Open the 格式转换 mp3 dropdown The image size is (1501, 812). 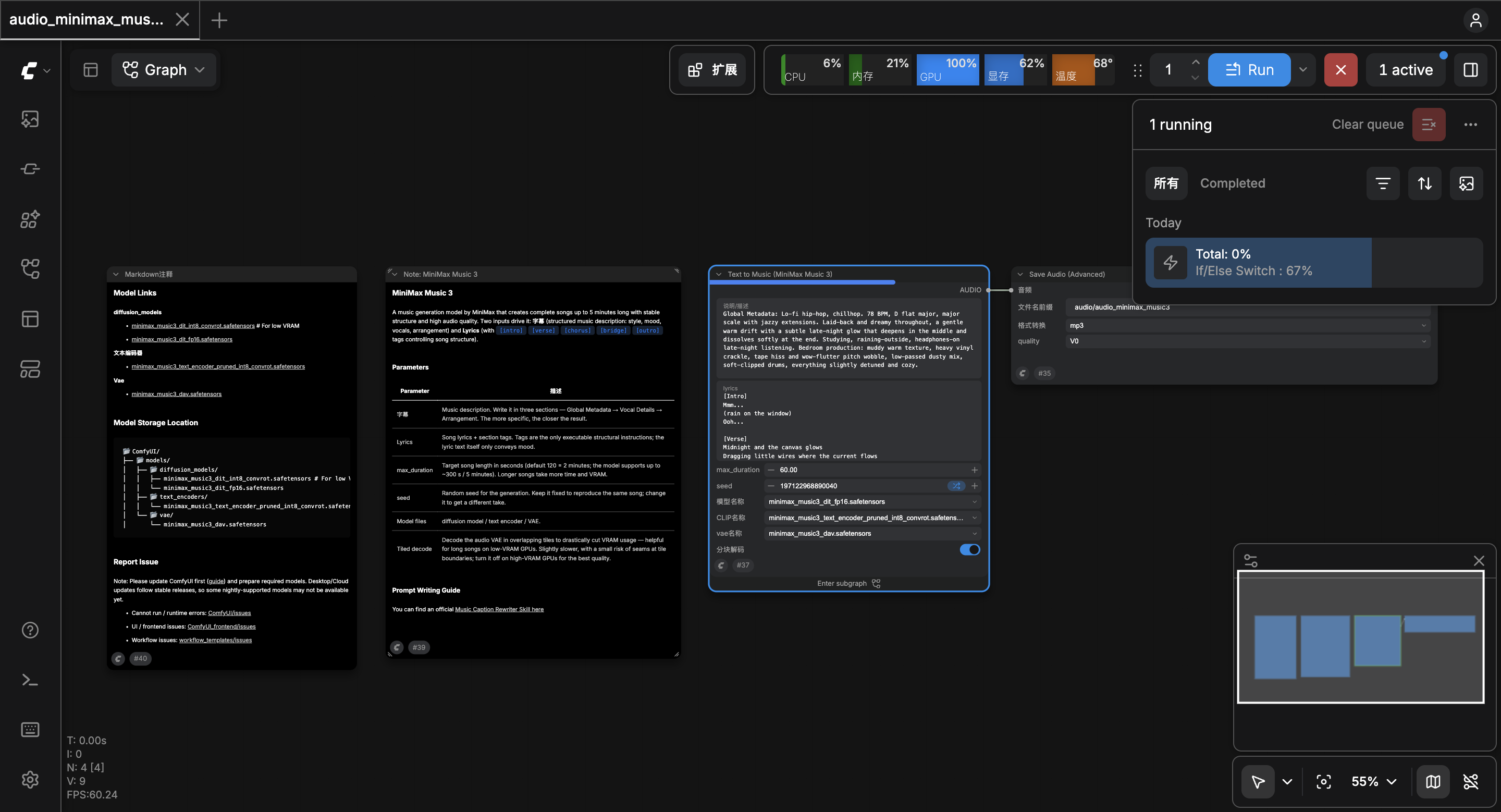coord(1248,325)
